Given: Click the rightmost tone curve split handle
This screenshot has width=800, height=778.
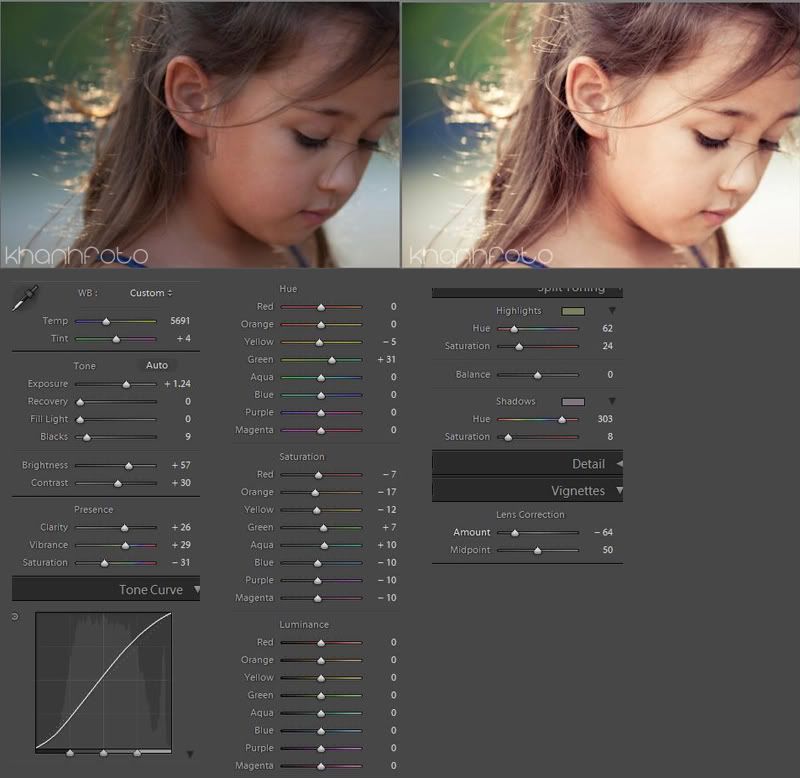Looking at the screenshot, I should tap(137, 753).
